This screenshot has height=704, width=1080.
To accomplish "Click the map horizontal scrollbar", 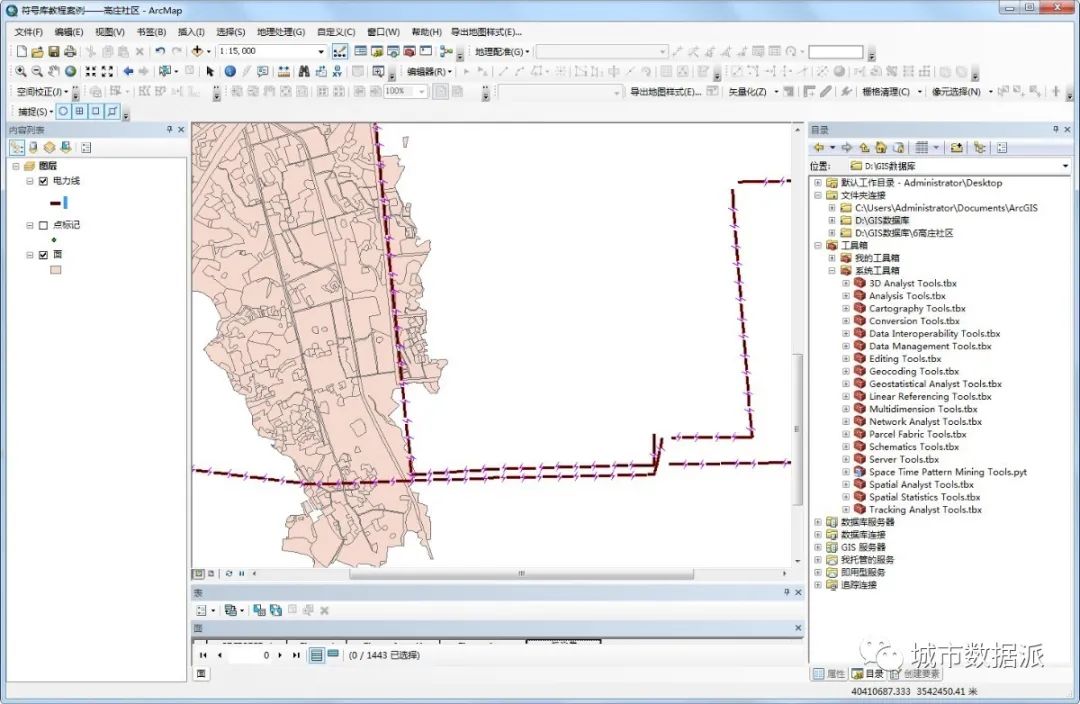I will [x=521, y=573].
